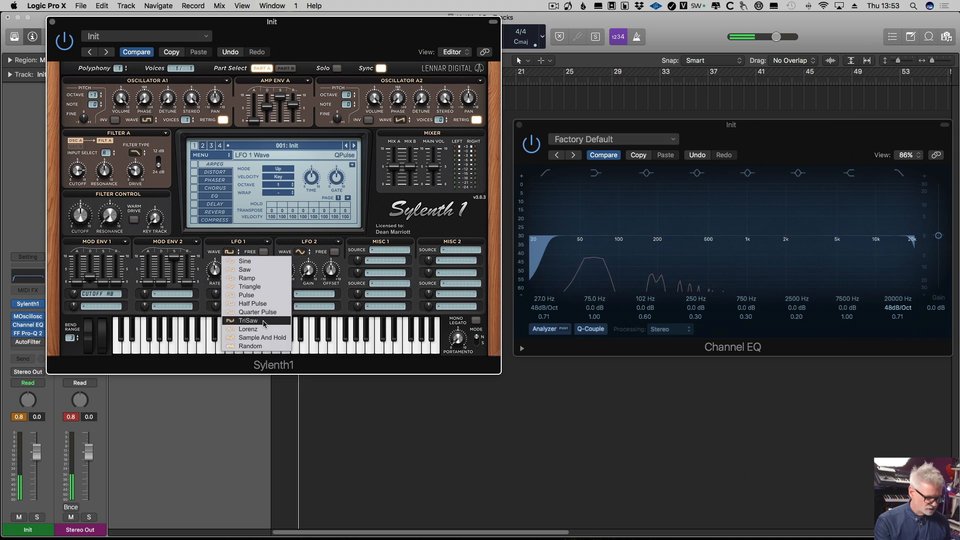Toggle Sylenth1 Solo switch
960x540 pixels.
[x=336, y=68]
